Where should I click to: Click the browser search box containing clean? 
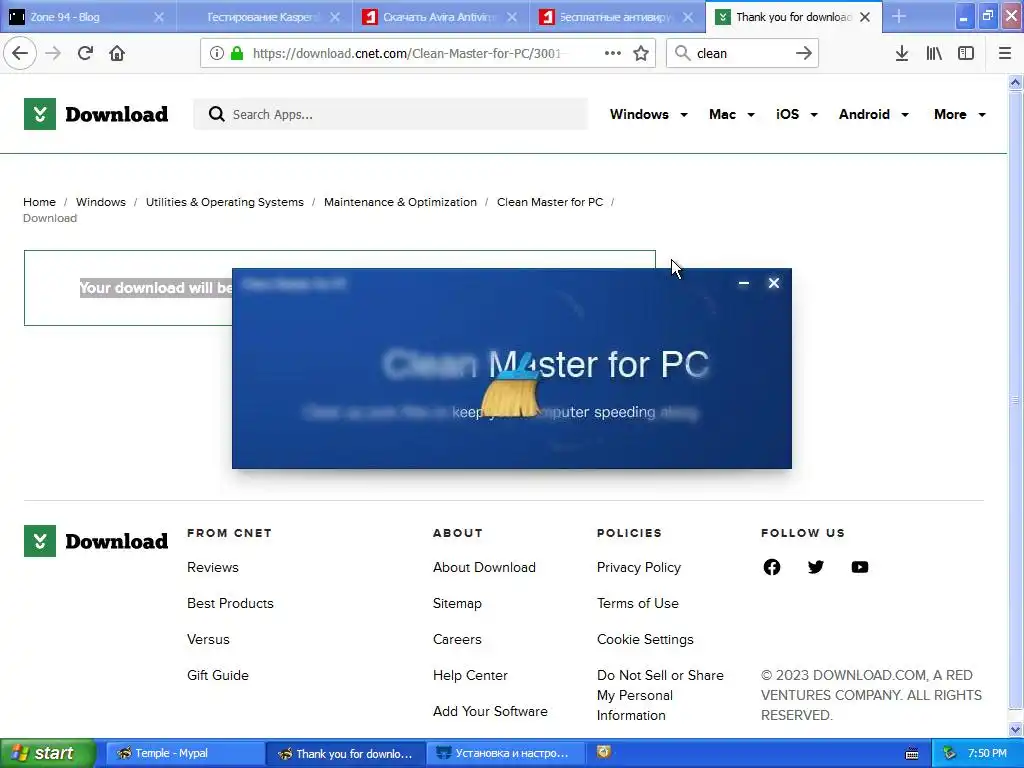(x=741, y=53)
